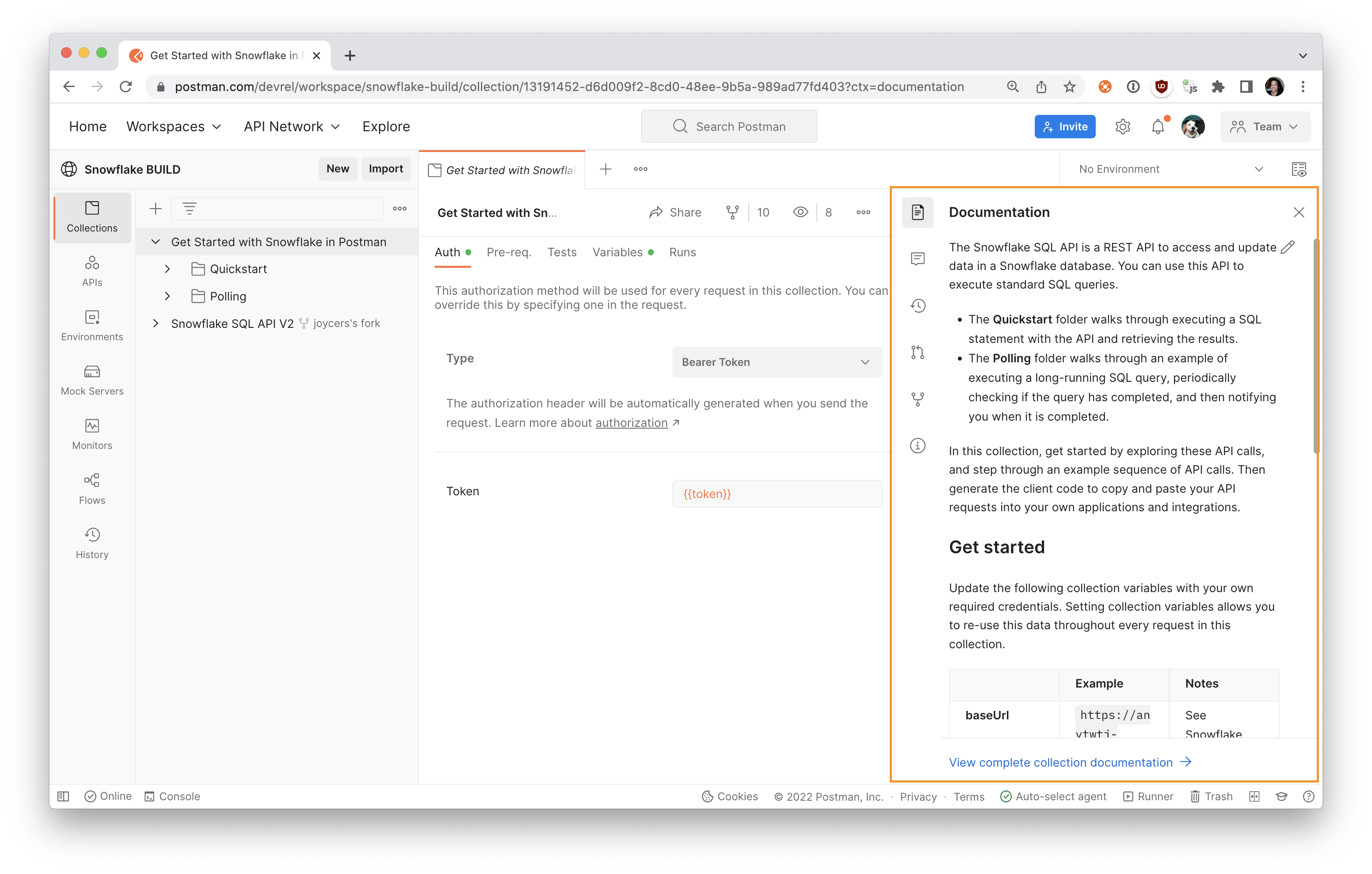Screen dimensions: 1372x874
Task: Open the Collection info icon in right sidebar
Action: pos(917,445)
